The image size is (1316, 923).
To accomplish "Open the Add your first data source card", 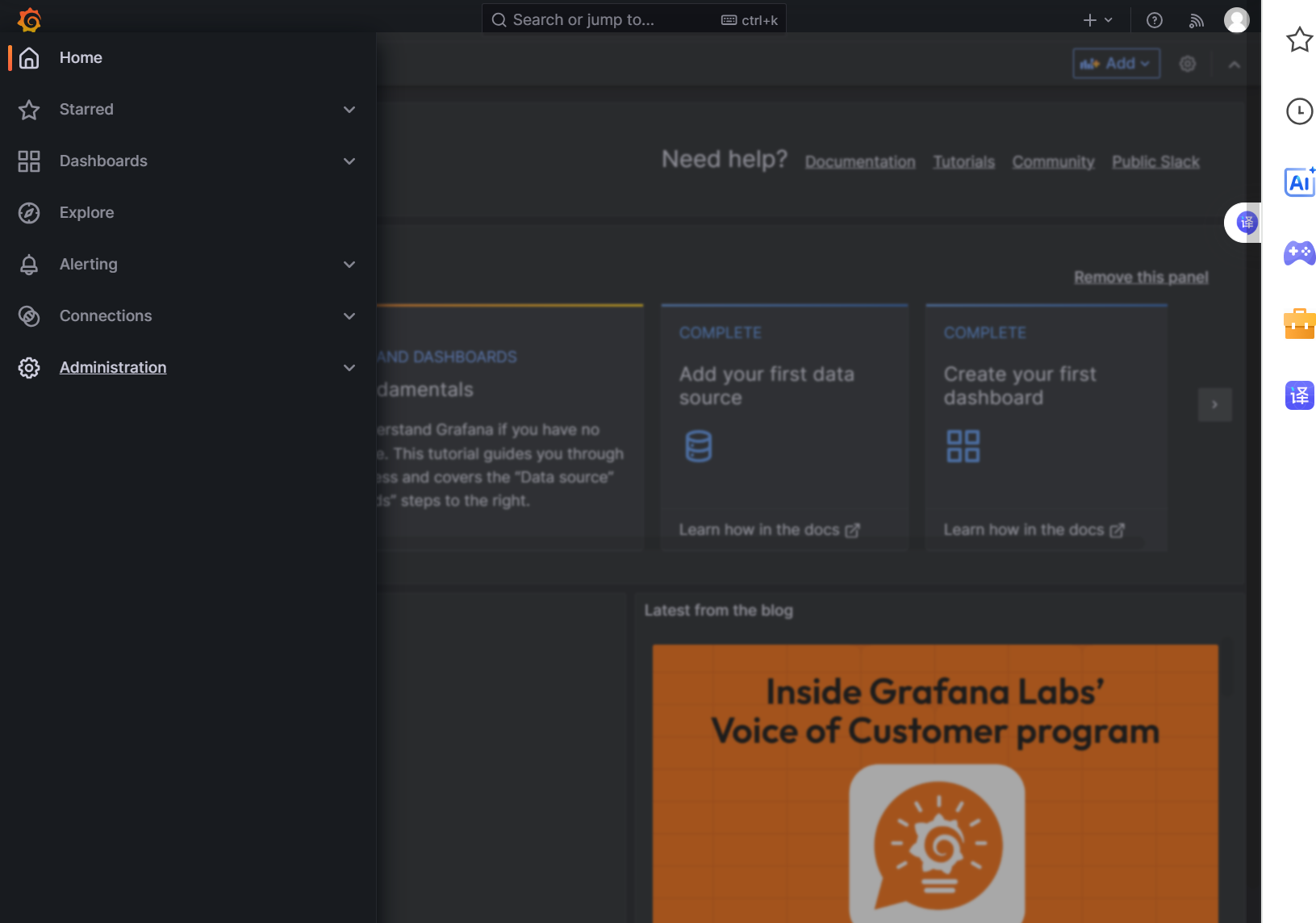I will (x=784, y=428).
